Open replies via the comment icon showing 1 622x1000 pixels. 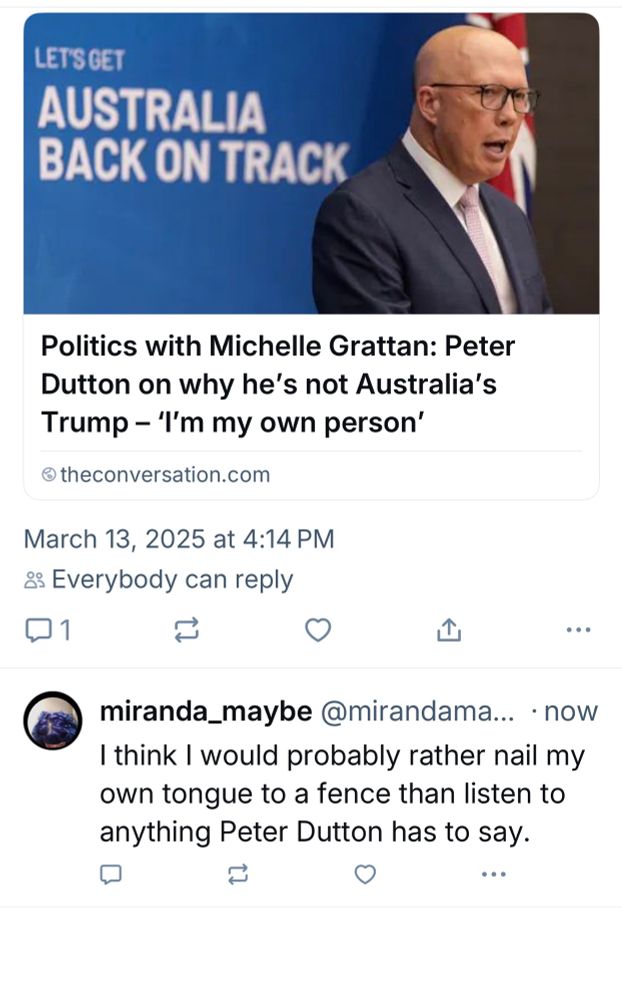[47, 630]
